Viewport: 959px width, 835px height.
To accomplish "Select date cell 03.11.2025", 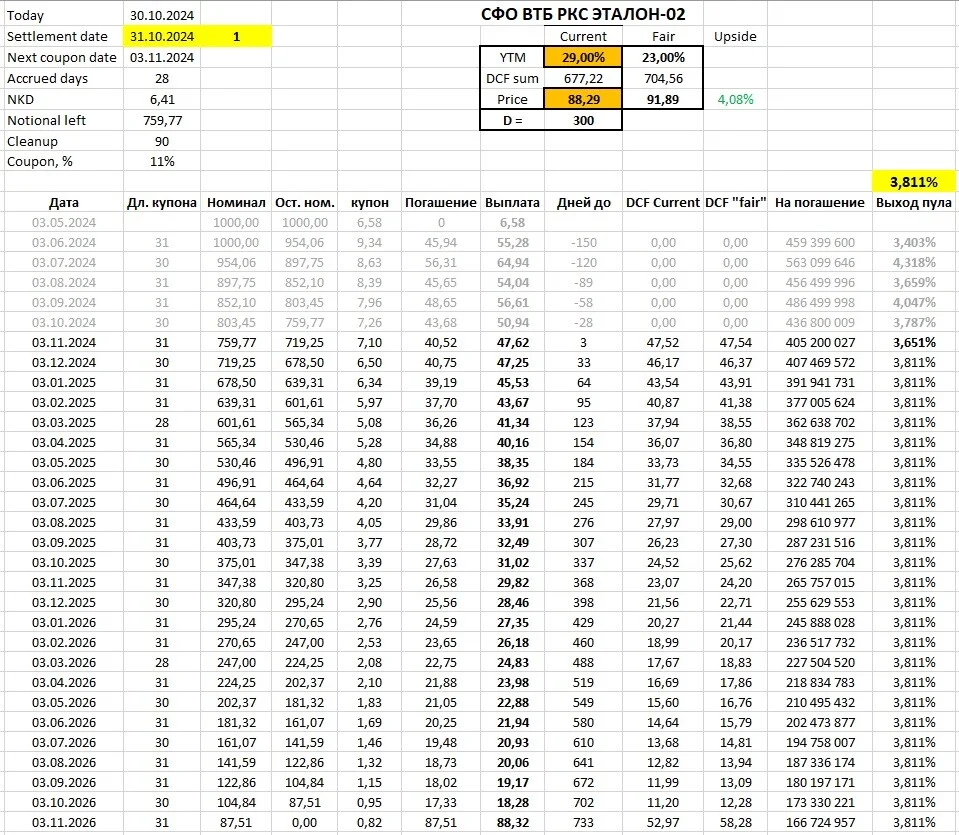I will click(x=64, y=582).
